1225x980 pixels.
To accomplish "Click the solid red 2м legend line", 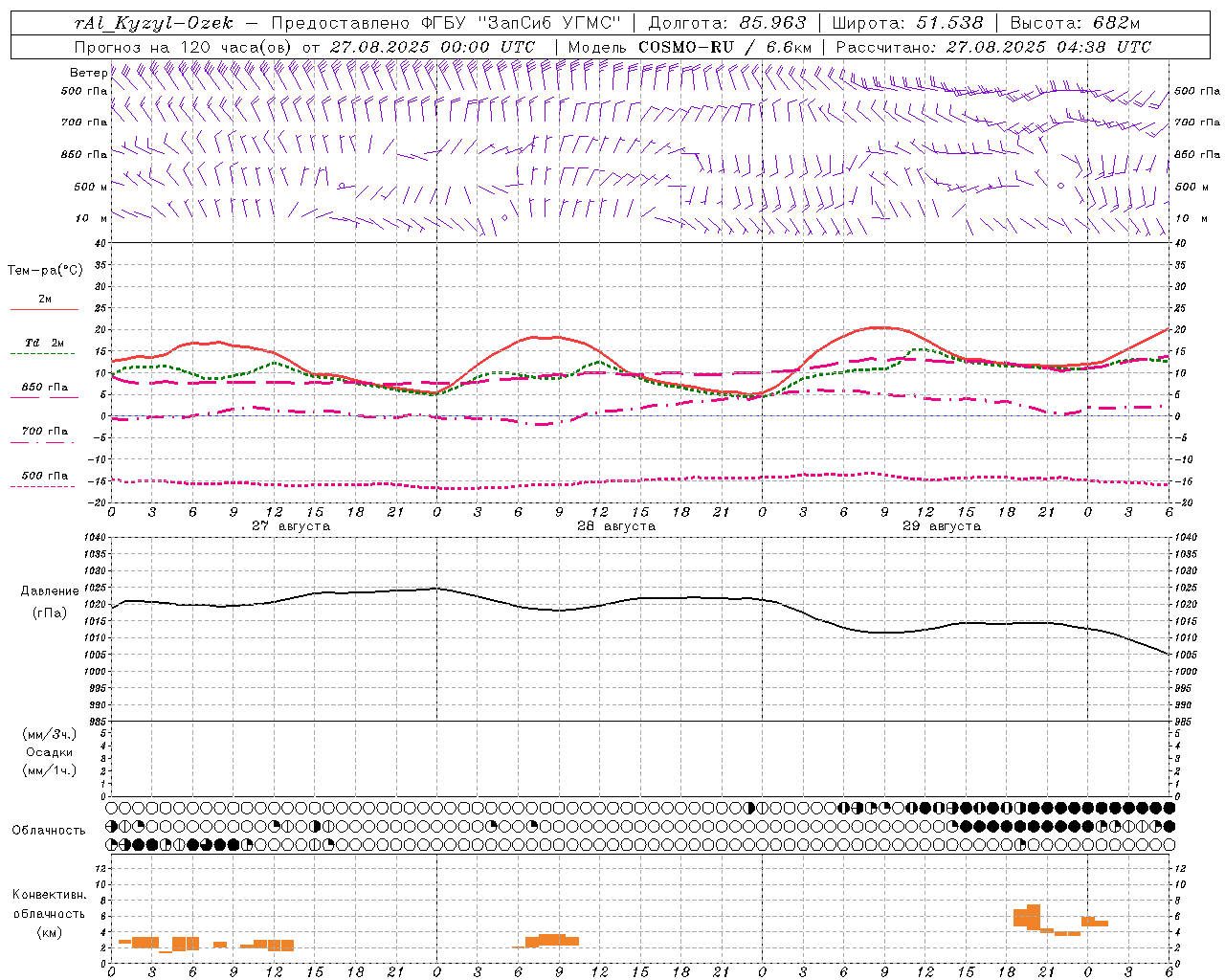I will coord(44,309).
